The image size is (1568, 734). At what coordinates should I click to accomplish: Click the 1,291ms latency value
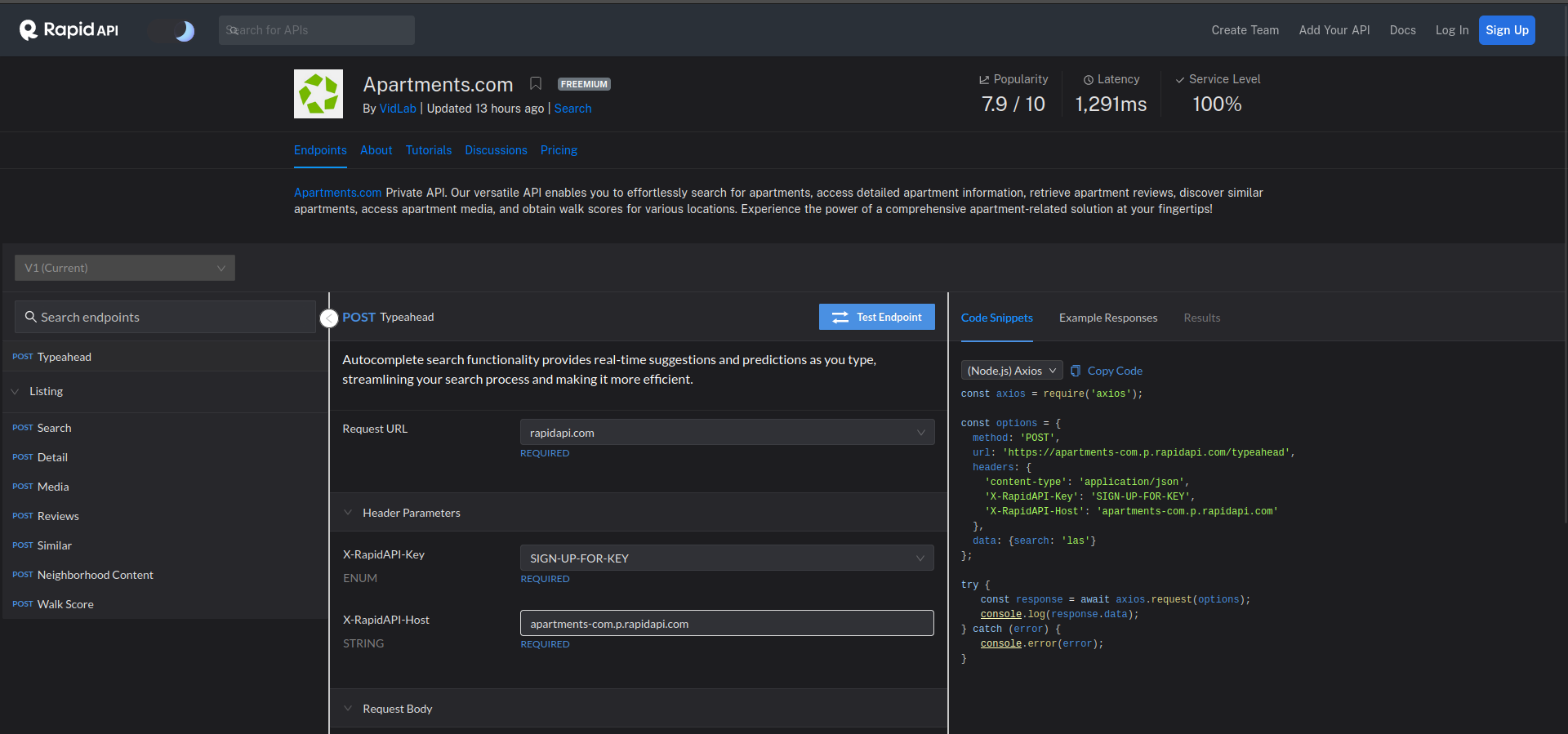1111,105
